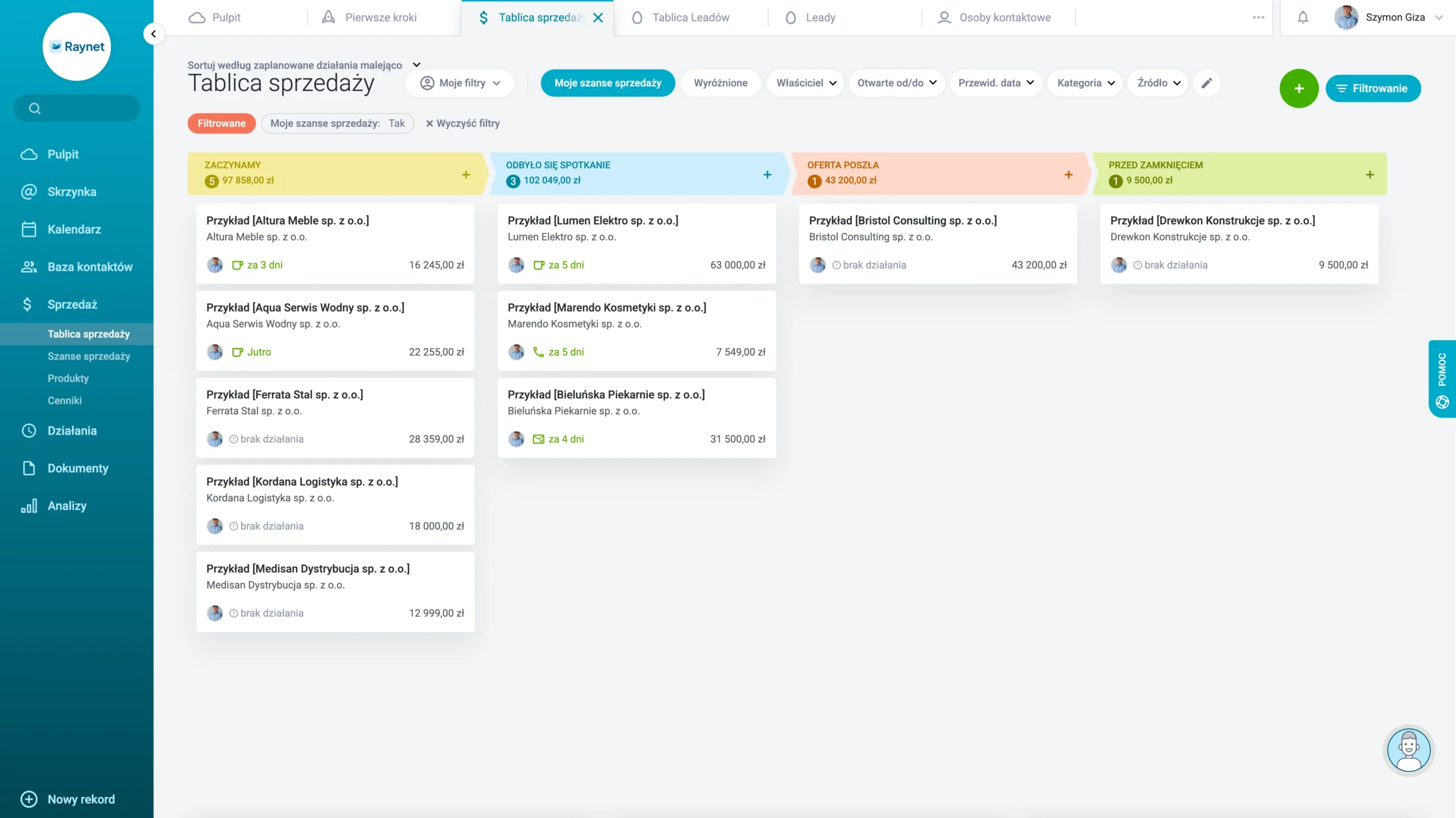Click the task icon on Altura Meble card
The height and width of the screenshot is (818, 1456).
coord(237,265)
